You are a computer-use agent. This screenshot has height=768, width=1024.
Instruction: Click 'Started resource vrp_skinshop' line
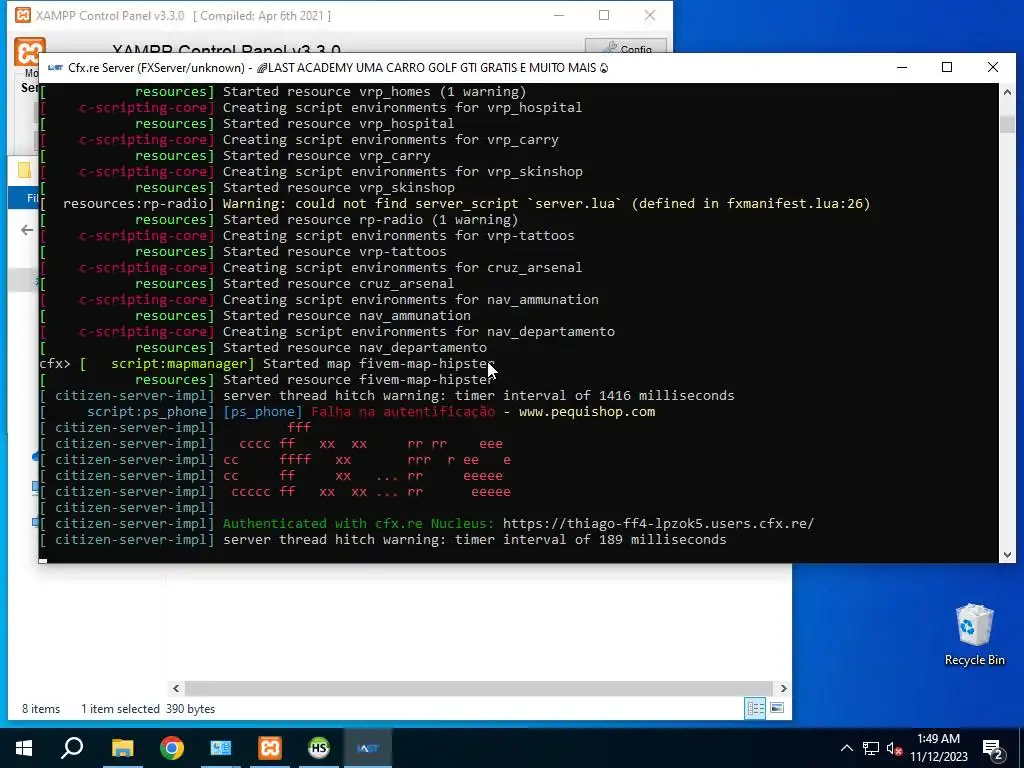(338, 187)
